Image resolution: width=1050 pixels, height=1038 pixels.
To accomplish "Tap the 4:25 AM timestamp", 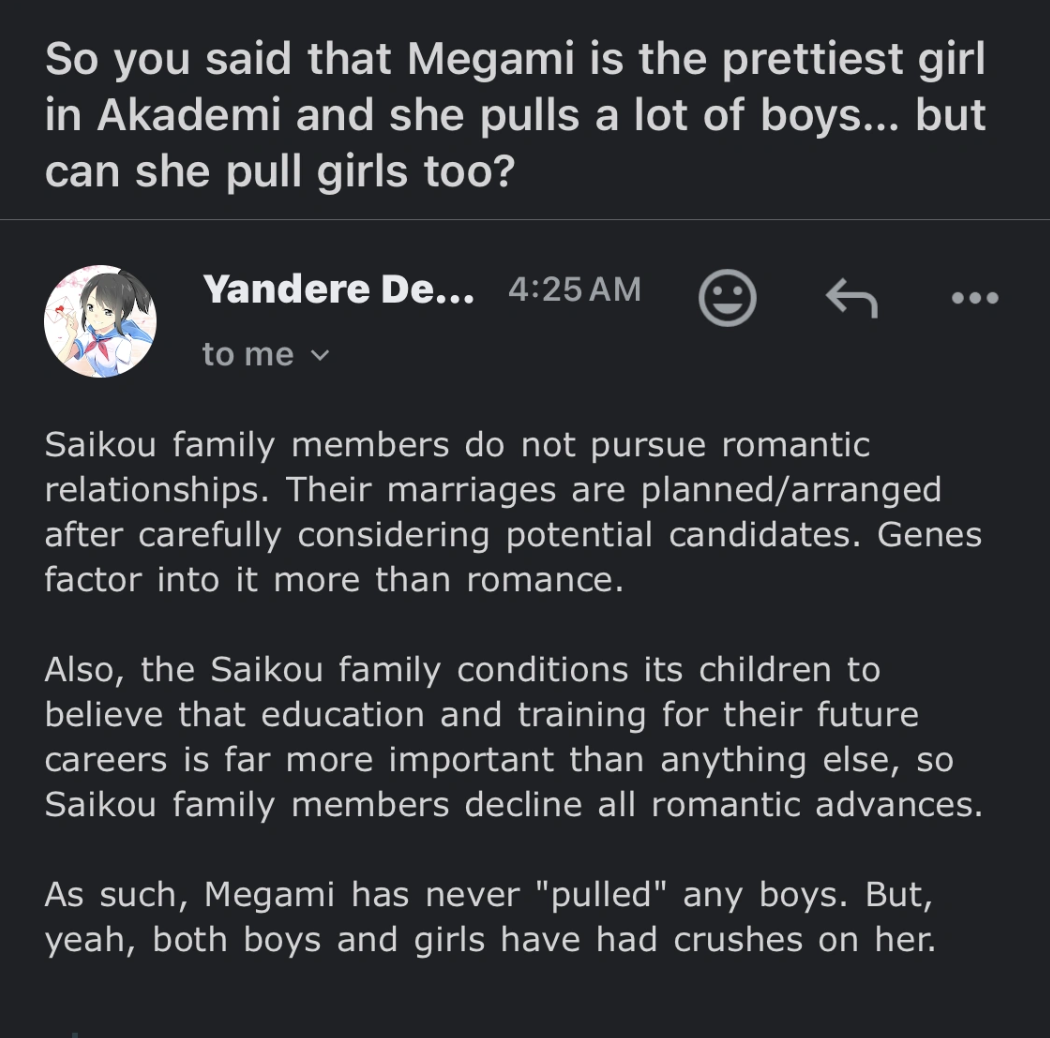I will click(x=574, y=290).
